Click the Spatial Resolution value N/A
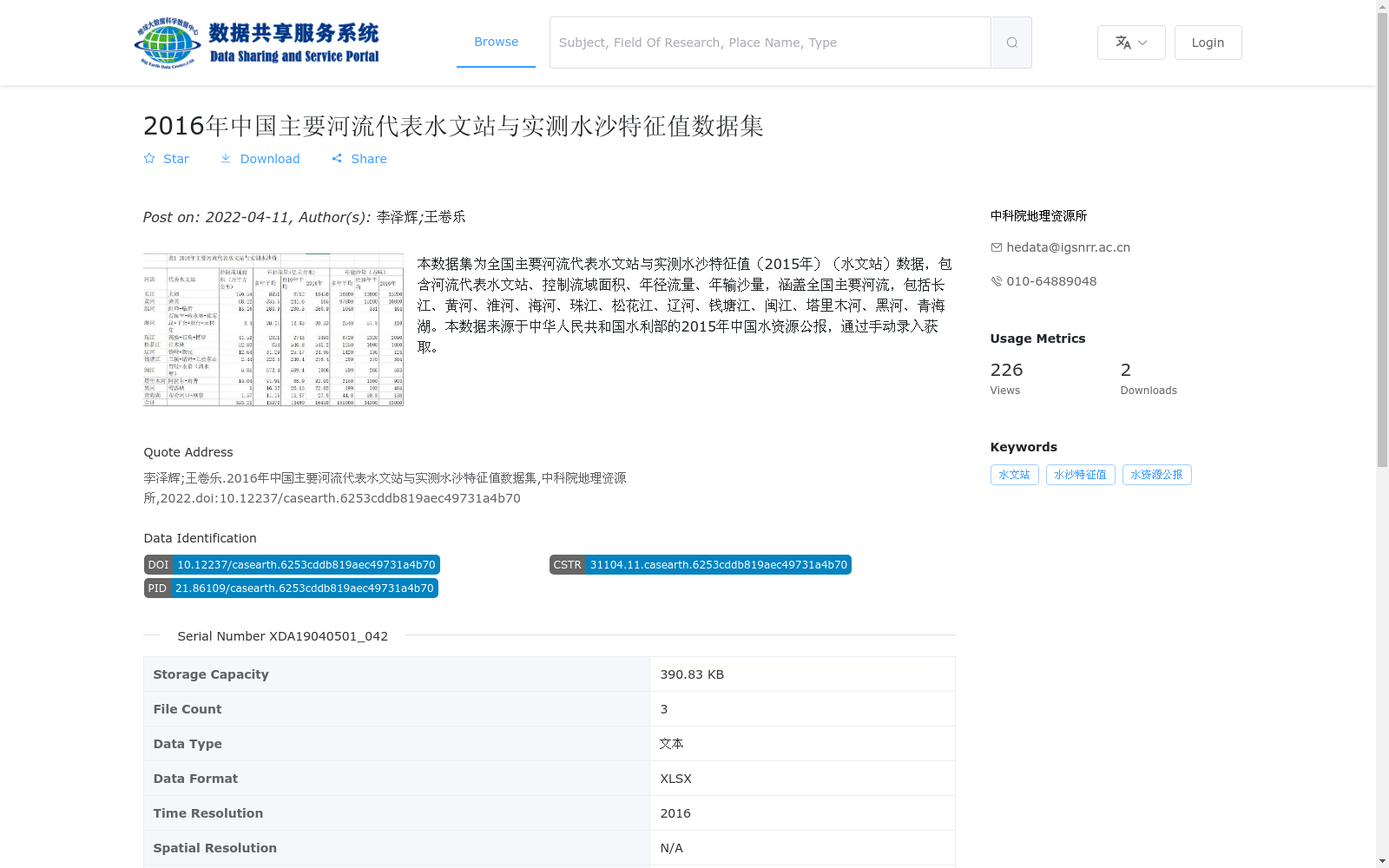 pos(671,848)
